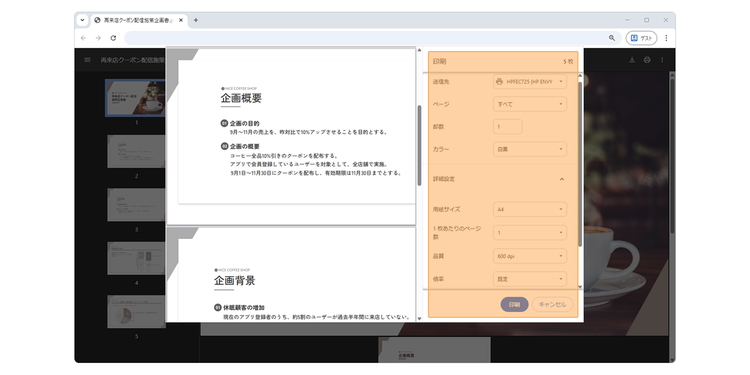The image size is (750, 375).
Task: Open a new tab with plus icon
Action: 196,20
